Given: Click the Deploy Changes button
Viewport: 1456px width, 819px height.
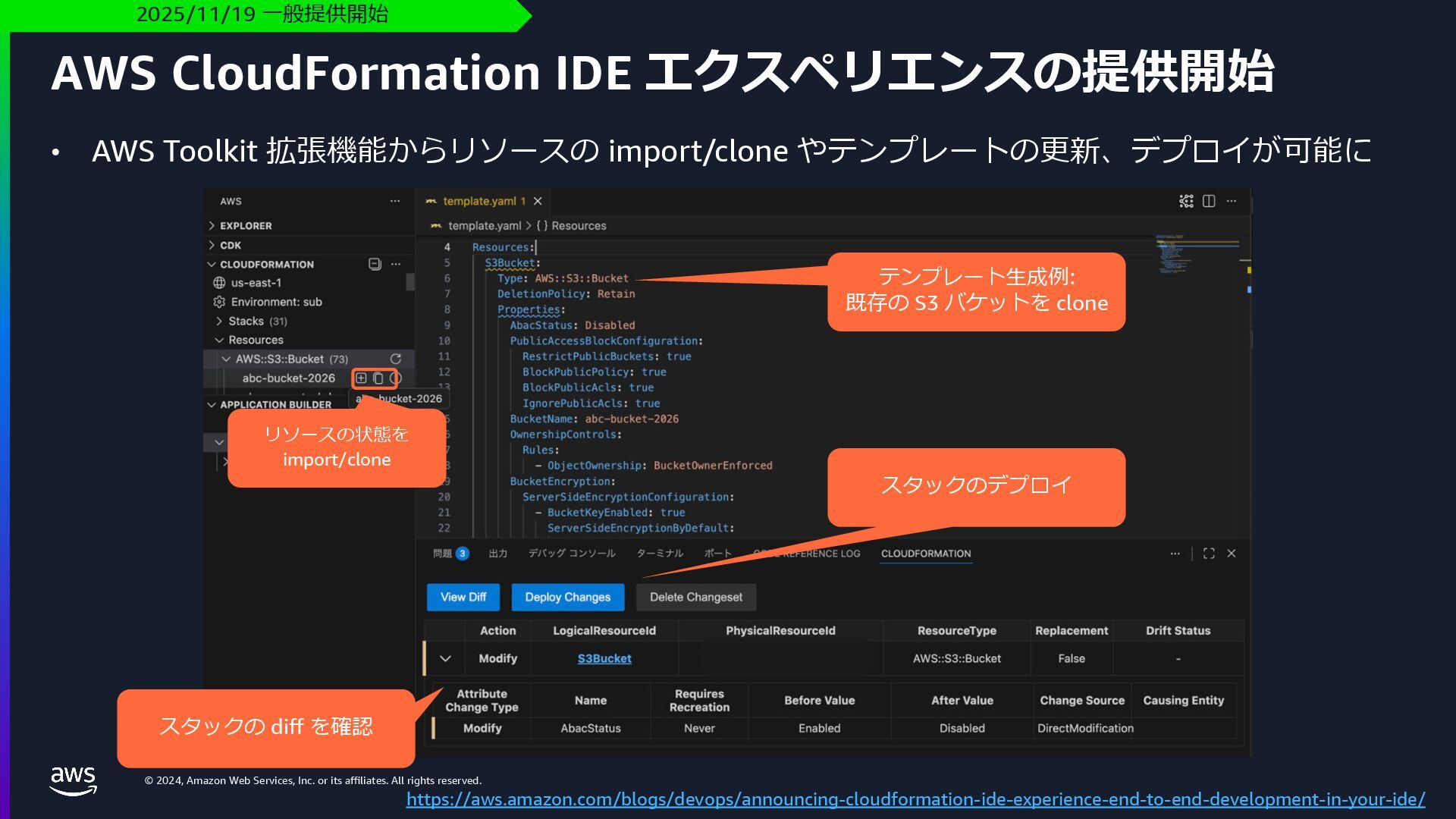Looking at the screenshot, I should tap(567, 597).
